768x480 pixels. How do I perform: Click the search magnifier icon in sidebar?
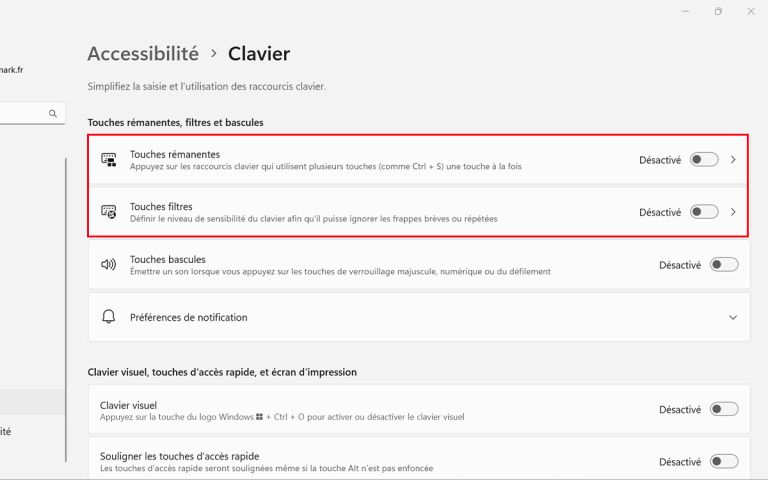pyautogui.click(x=53, y=114)
